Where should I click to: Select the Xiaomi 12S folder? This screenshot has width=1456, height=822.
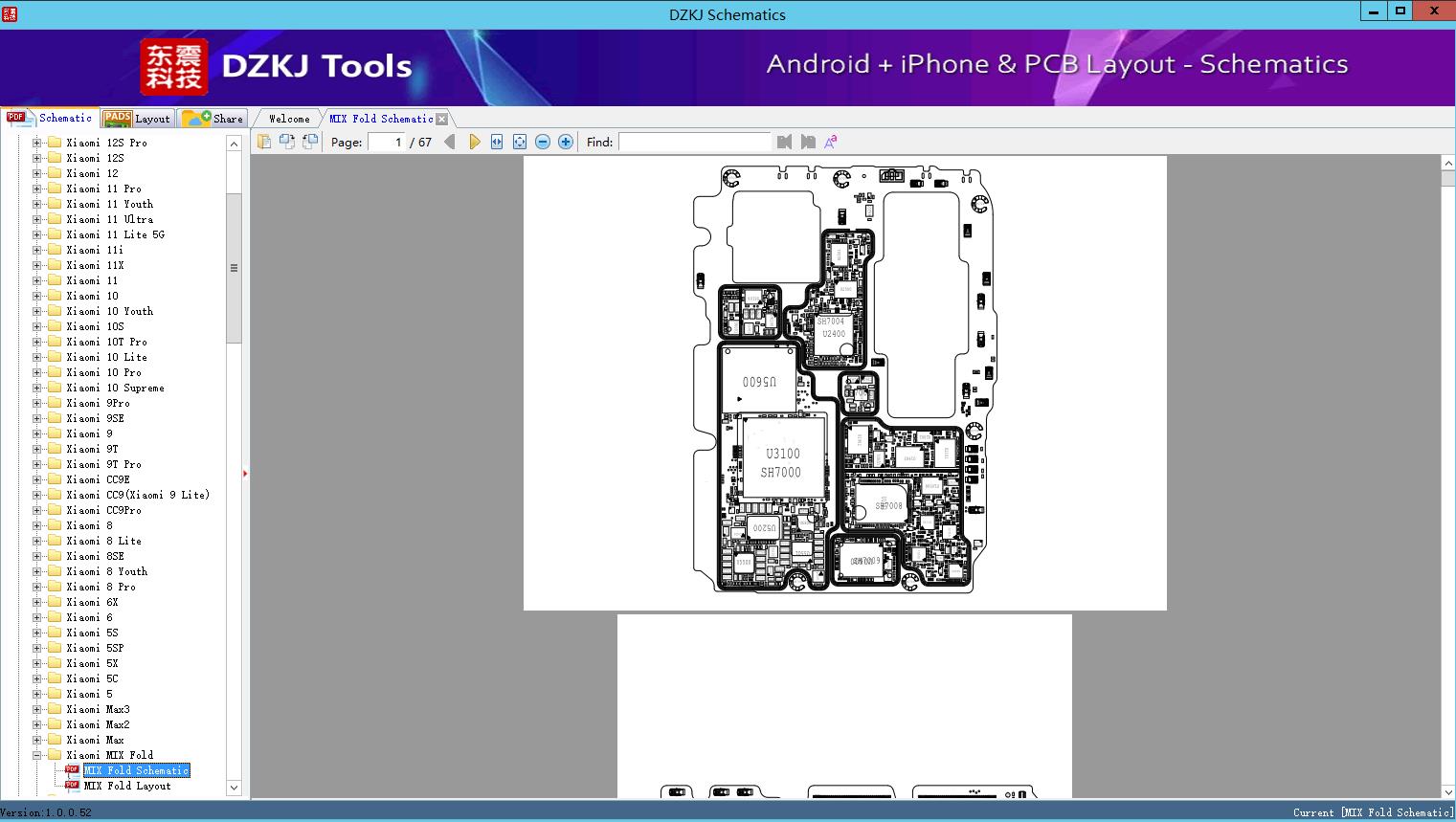(95, 158)
